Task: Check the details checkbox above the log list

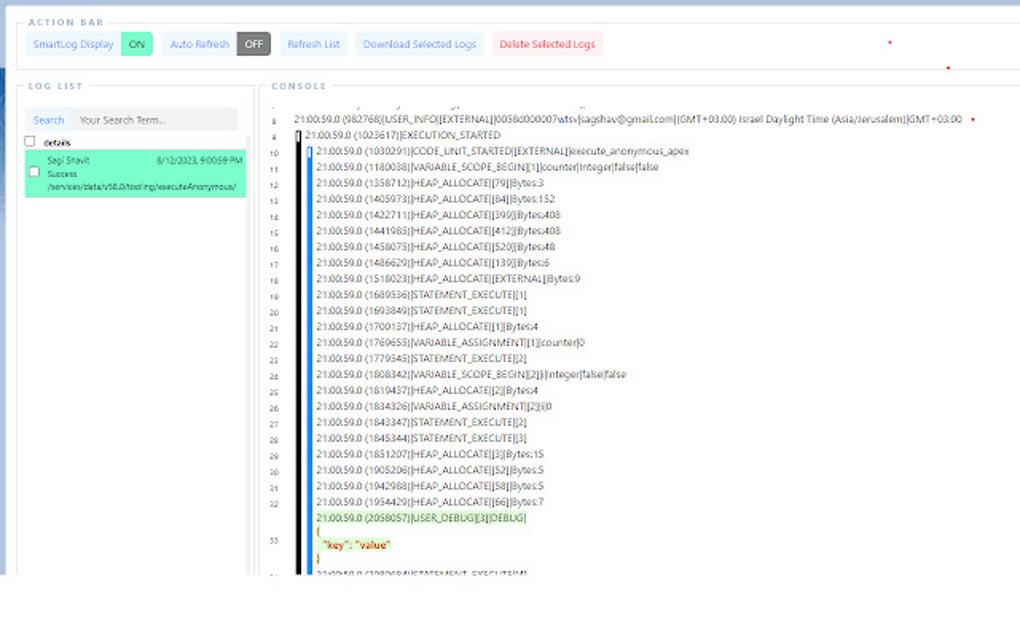Action: tap(29, 141)
